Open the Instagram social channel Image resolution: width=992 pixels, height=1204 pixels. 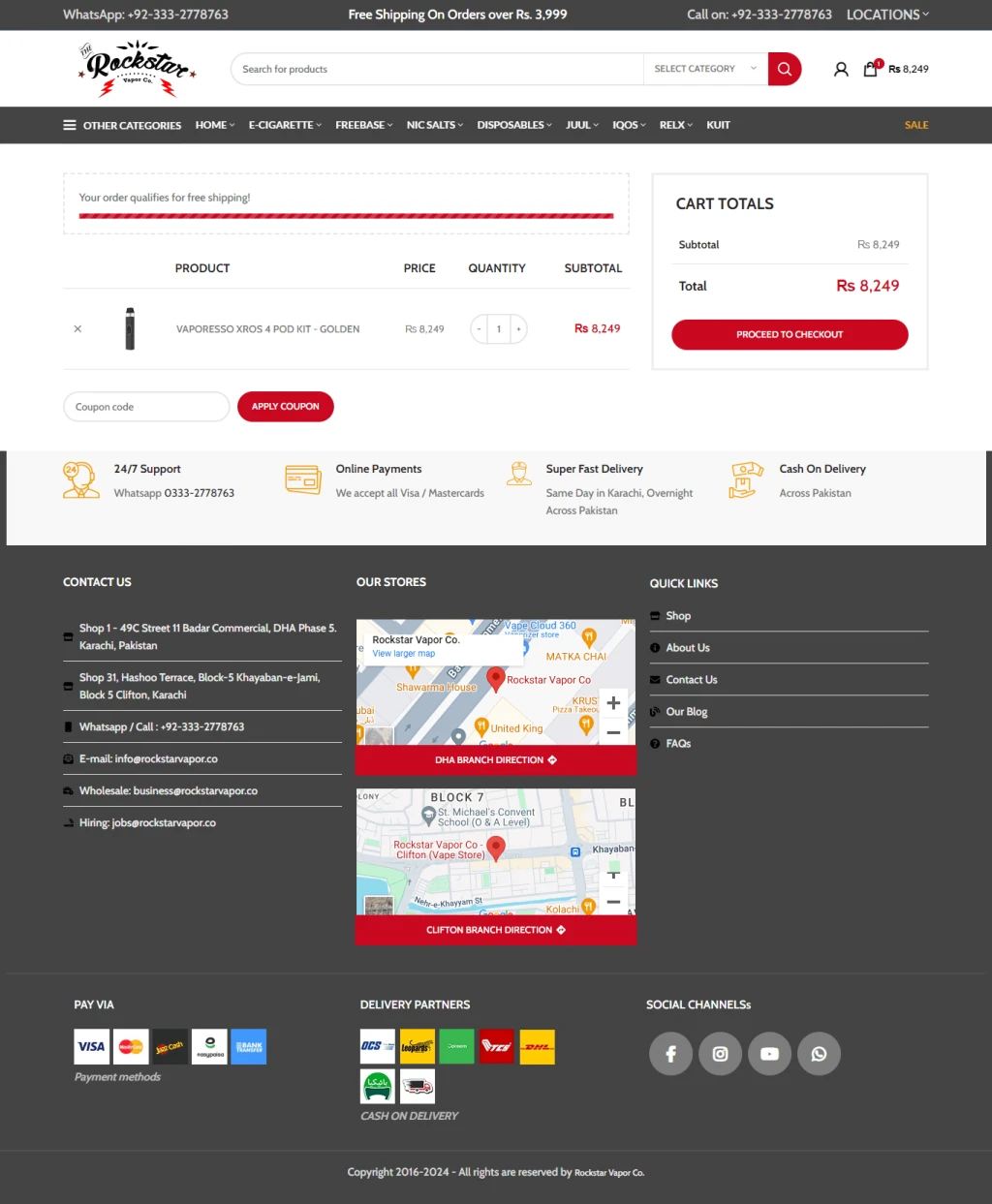tap(720, 1054)
